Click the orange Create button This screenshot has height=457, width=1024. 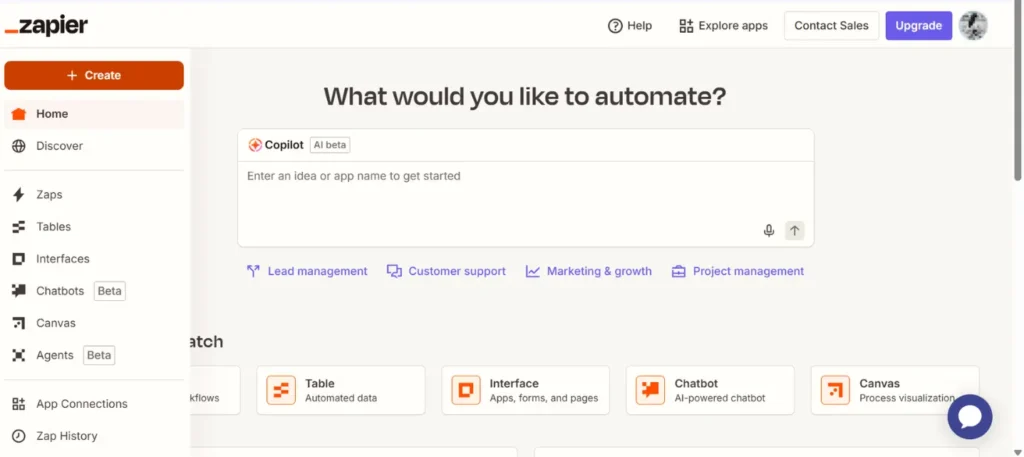(x=94, y=75)
